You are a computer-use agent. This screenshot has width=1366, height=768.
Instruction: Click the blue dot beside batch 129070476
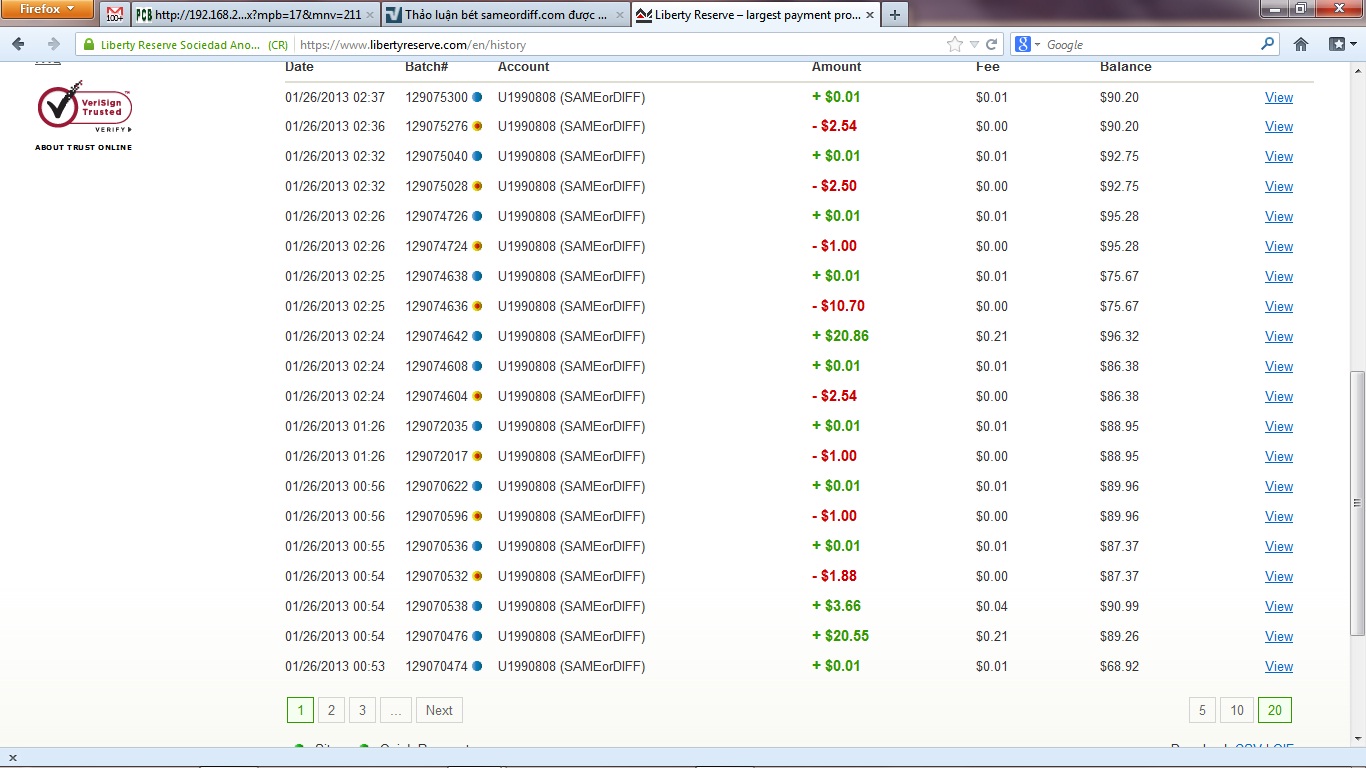click(x=477, y=636)
